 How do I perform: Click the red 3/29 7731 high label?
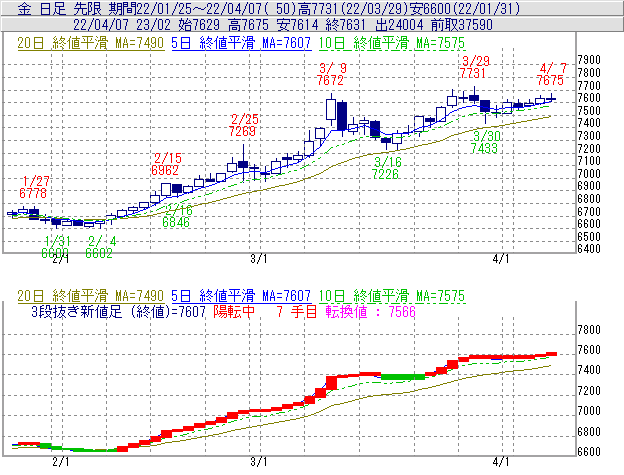point(475,67)
